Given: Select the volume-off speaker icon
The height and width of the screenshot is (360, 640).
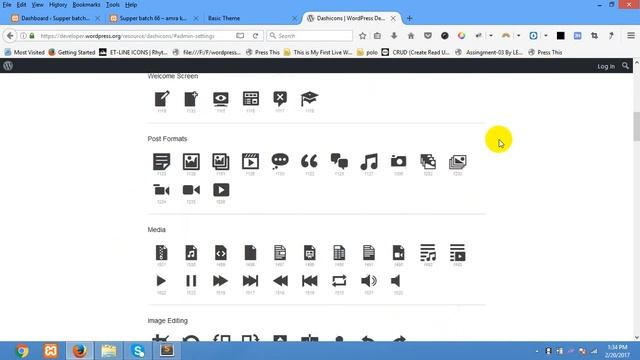Looking at the screenshot, I should [396, 281].
